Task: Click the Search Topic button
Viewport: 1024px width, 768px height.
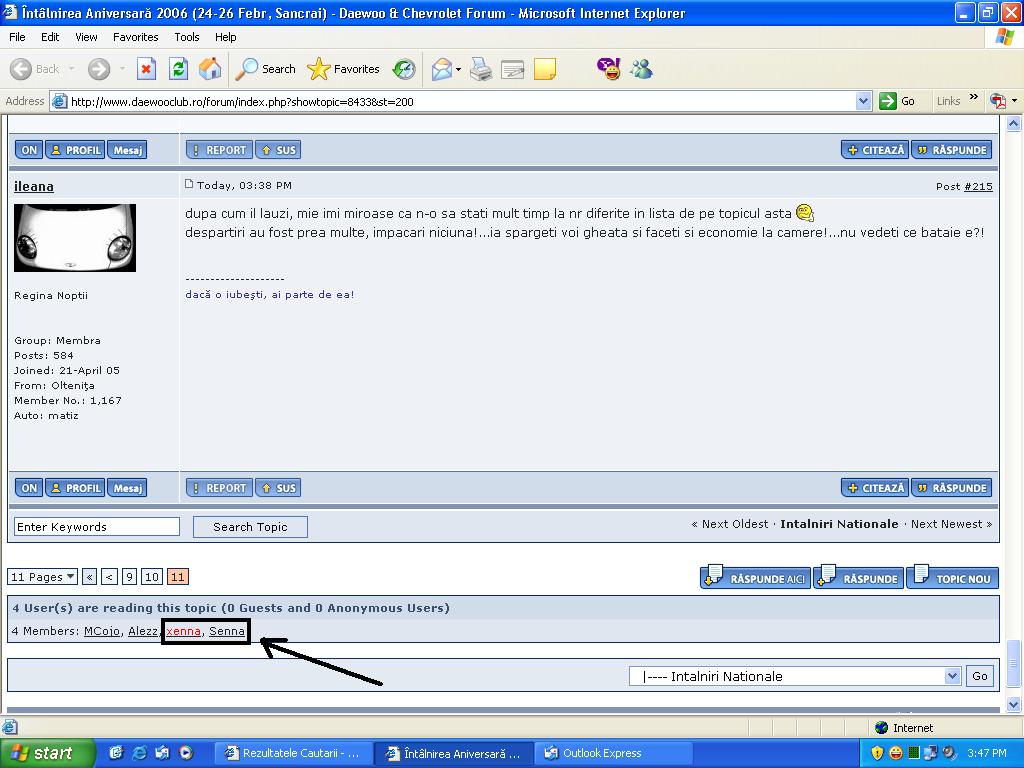Action: (250, 527)
